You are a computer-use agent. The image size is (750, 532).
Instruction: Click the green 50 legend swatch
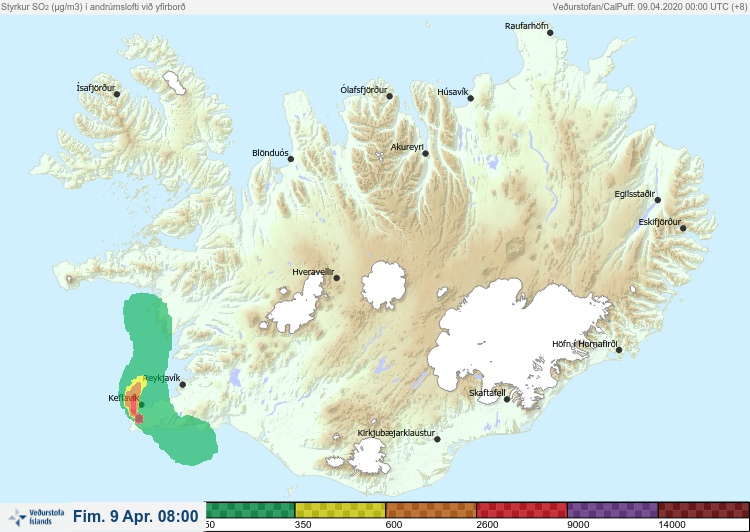(x=250, y=510)
